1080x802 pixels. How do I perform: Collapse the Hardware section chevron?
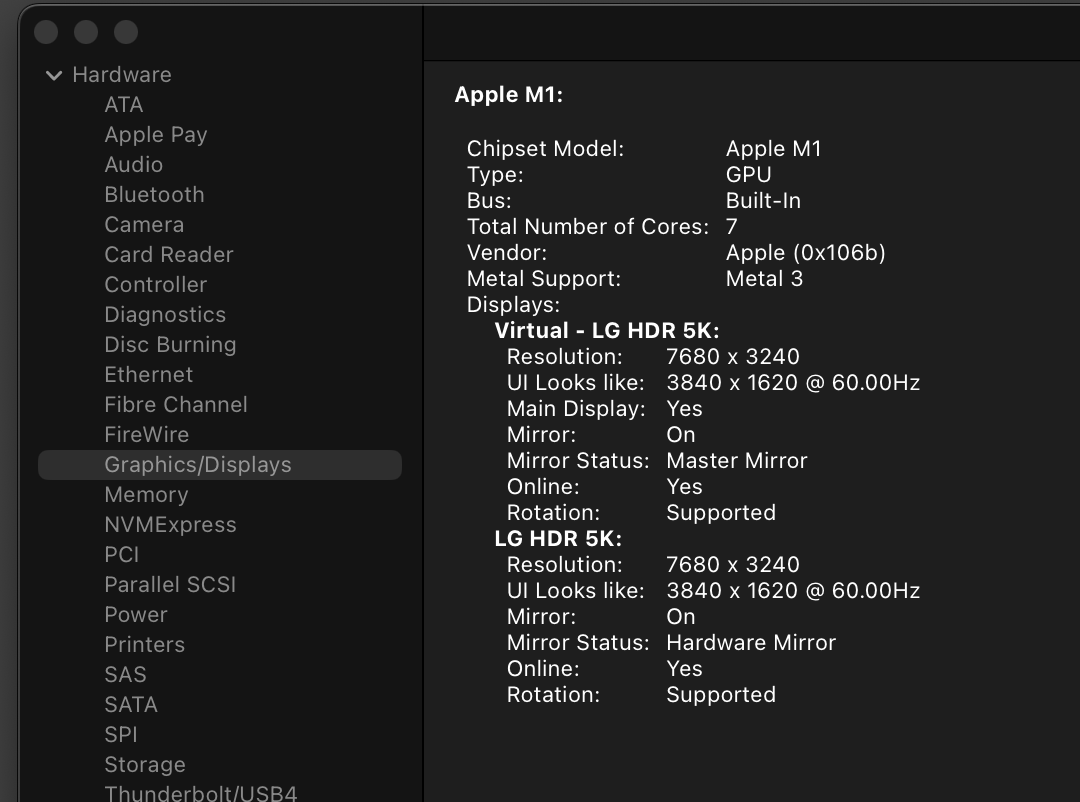[x=54, y=75]
